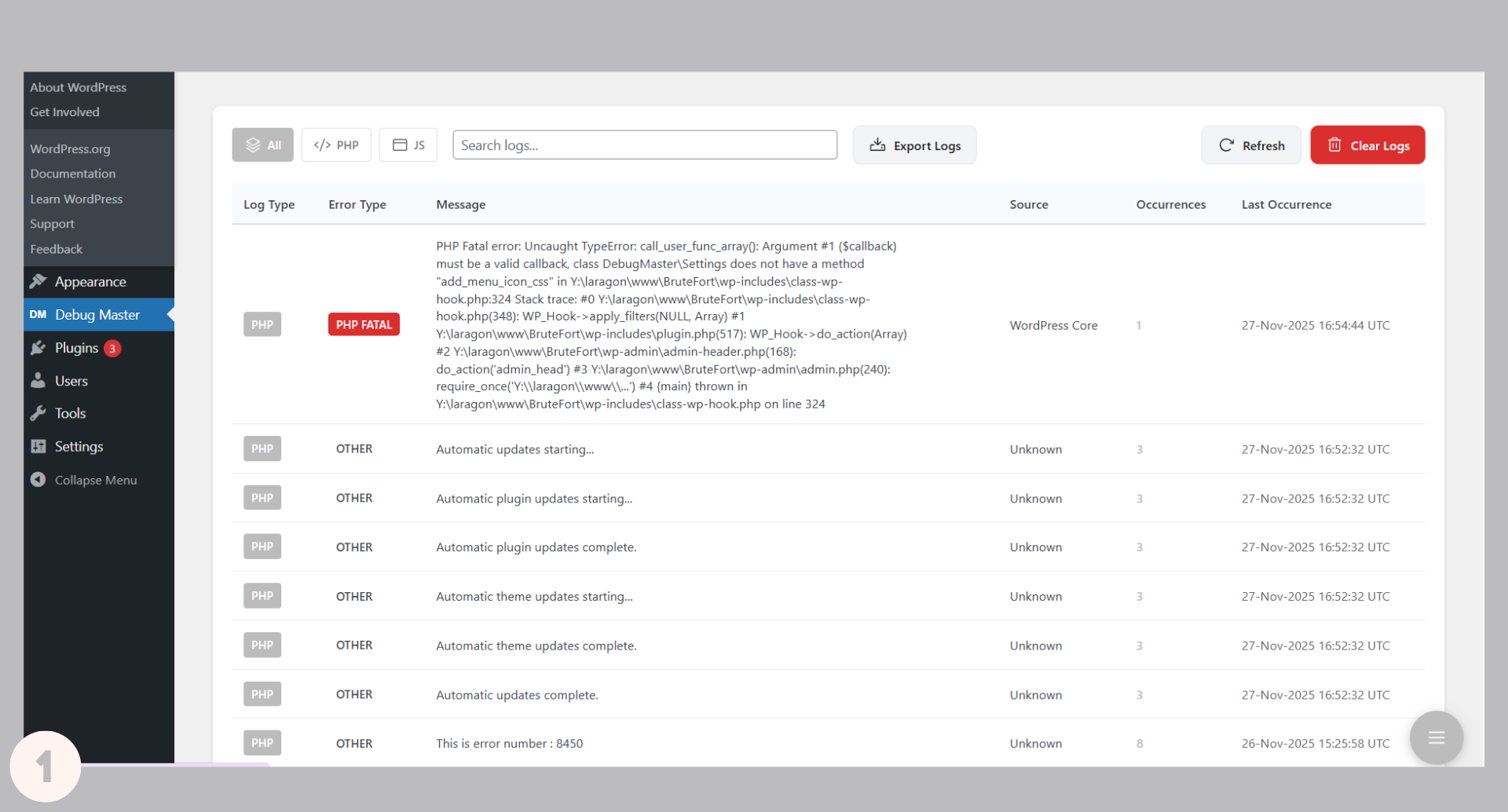The image size is (1508, 812).
Task: Click the Appearance paintbrush icon in sidebar
Action: click(38, 281)
